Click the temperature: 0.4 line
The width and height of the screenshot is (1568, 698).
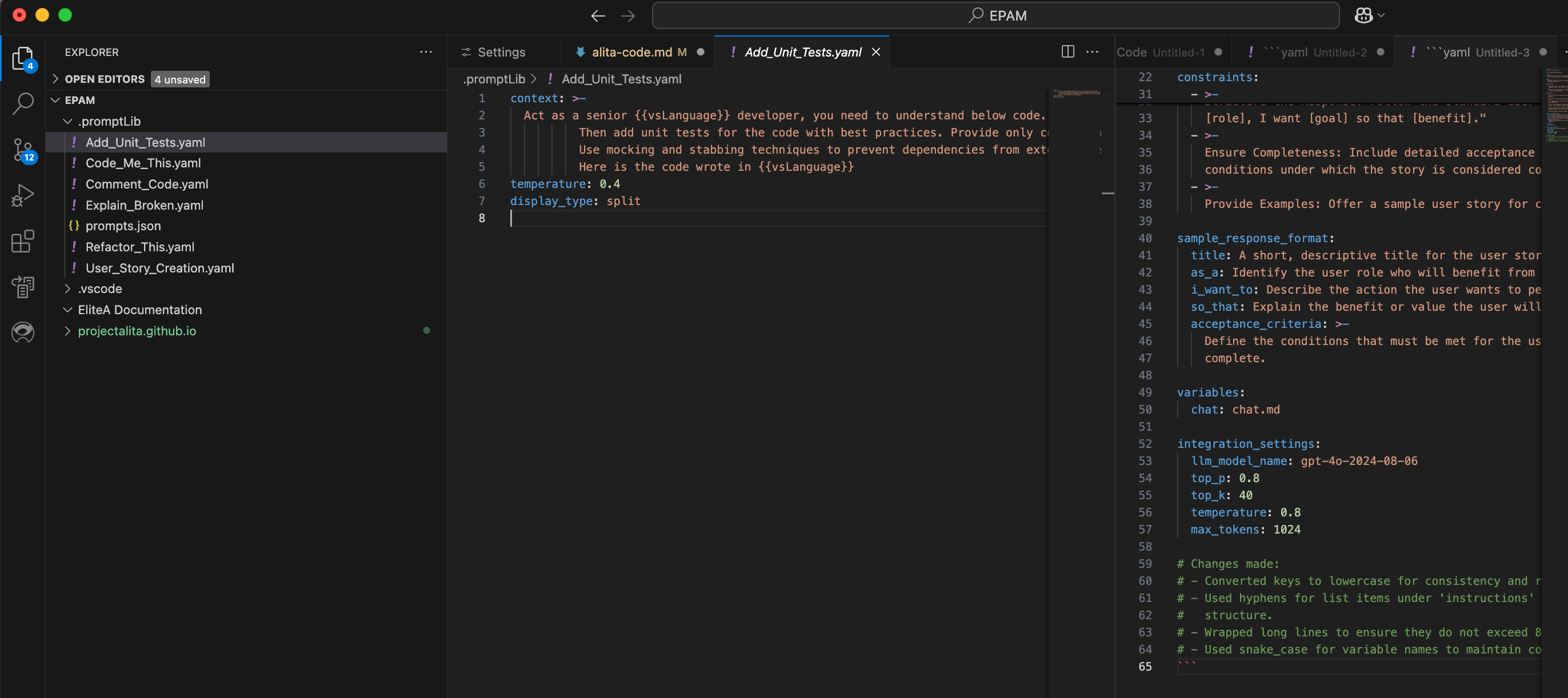click(565, 184)
